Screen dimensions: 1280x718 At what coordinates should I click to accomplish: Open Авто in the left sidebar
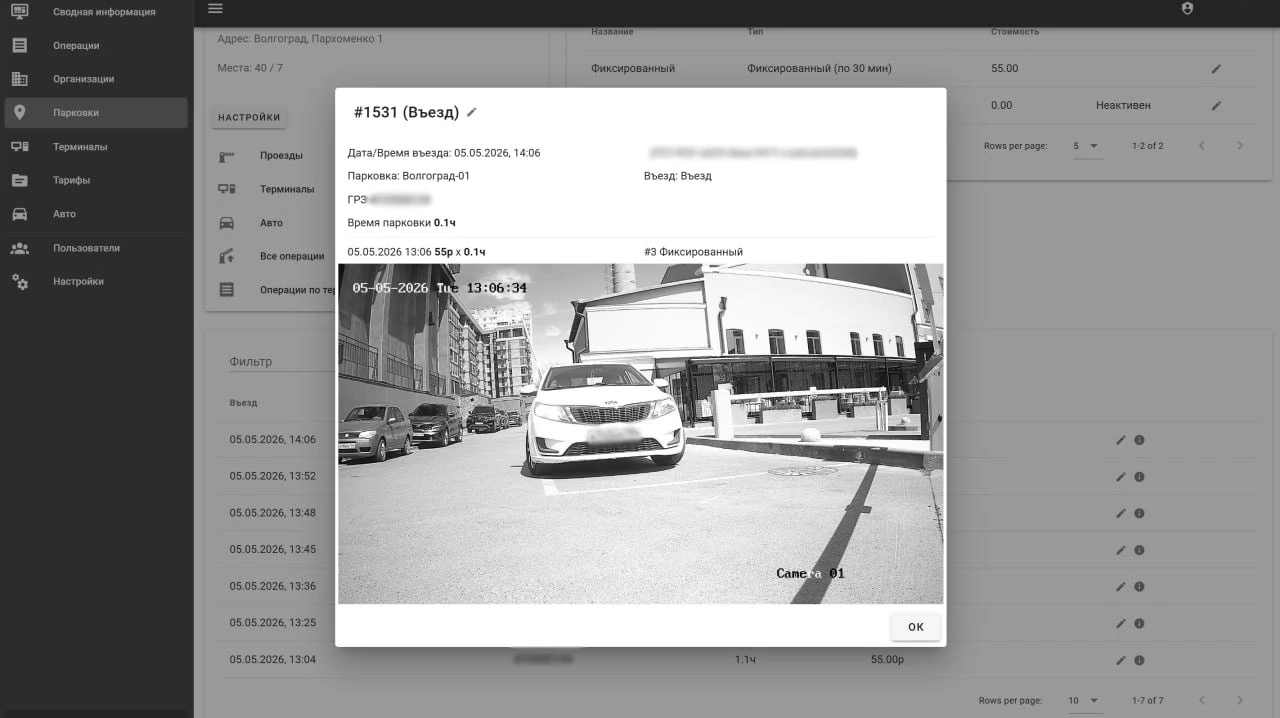tap(96, 214)
